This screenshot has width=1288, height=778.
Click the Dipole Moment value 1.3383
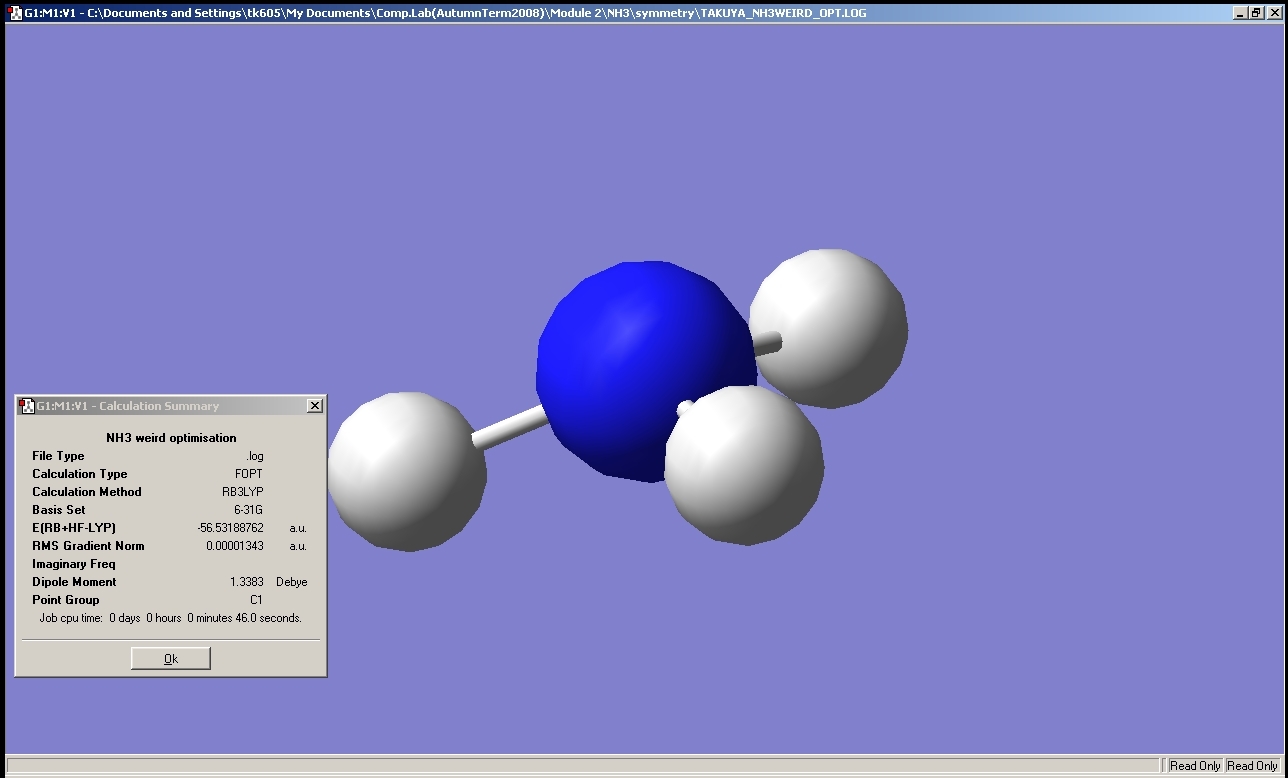pyautogui.click(x=246, y=582)
